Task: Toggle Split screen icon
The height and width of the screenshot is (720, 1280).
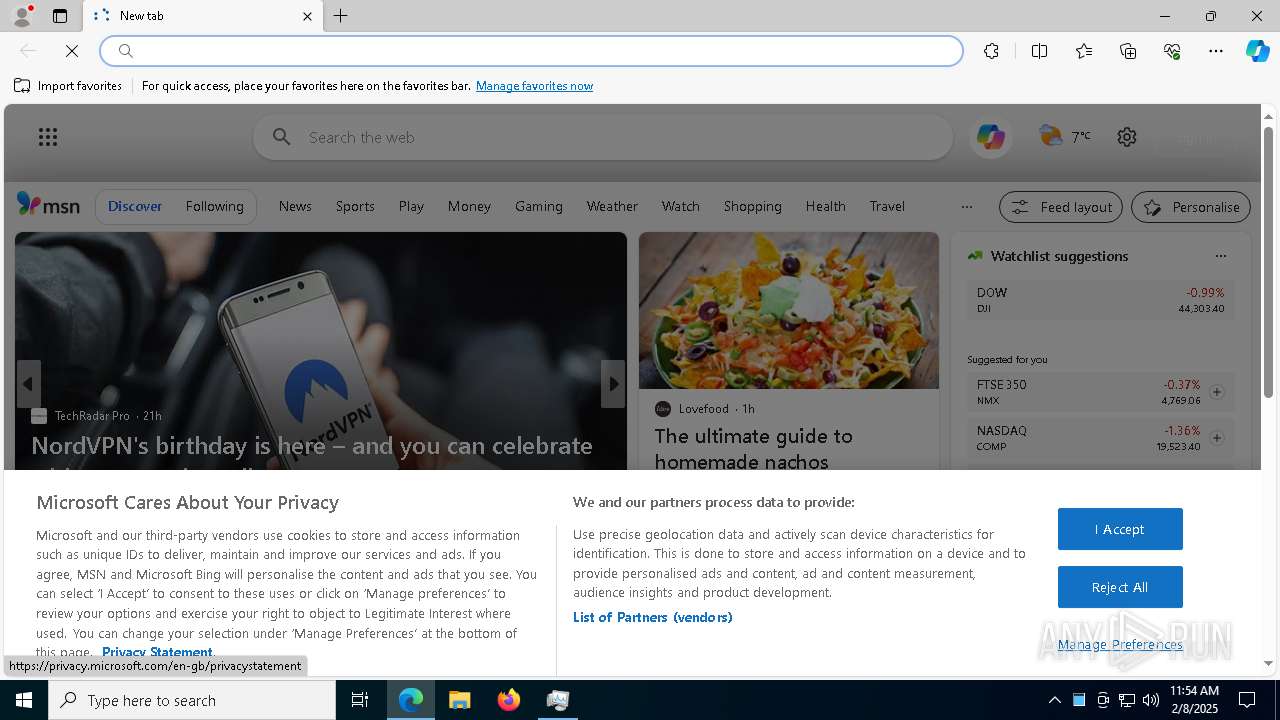Action: pyautogui.click(x=1039, y=51)
